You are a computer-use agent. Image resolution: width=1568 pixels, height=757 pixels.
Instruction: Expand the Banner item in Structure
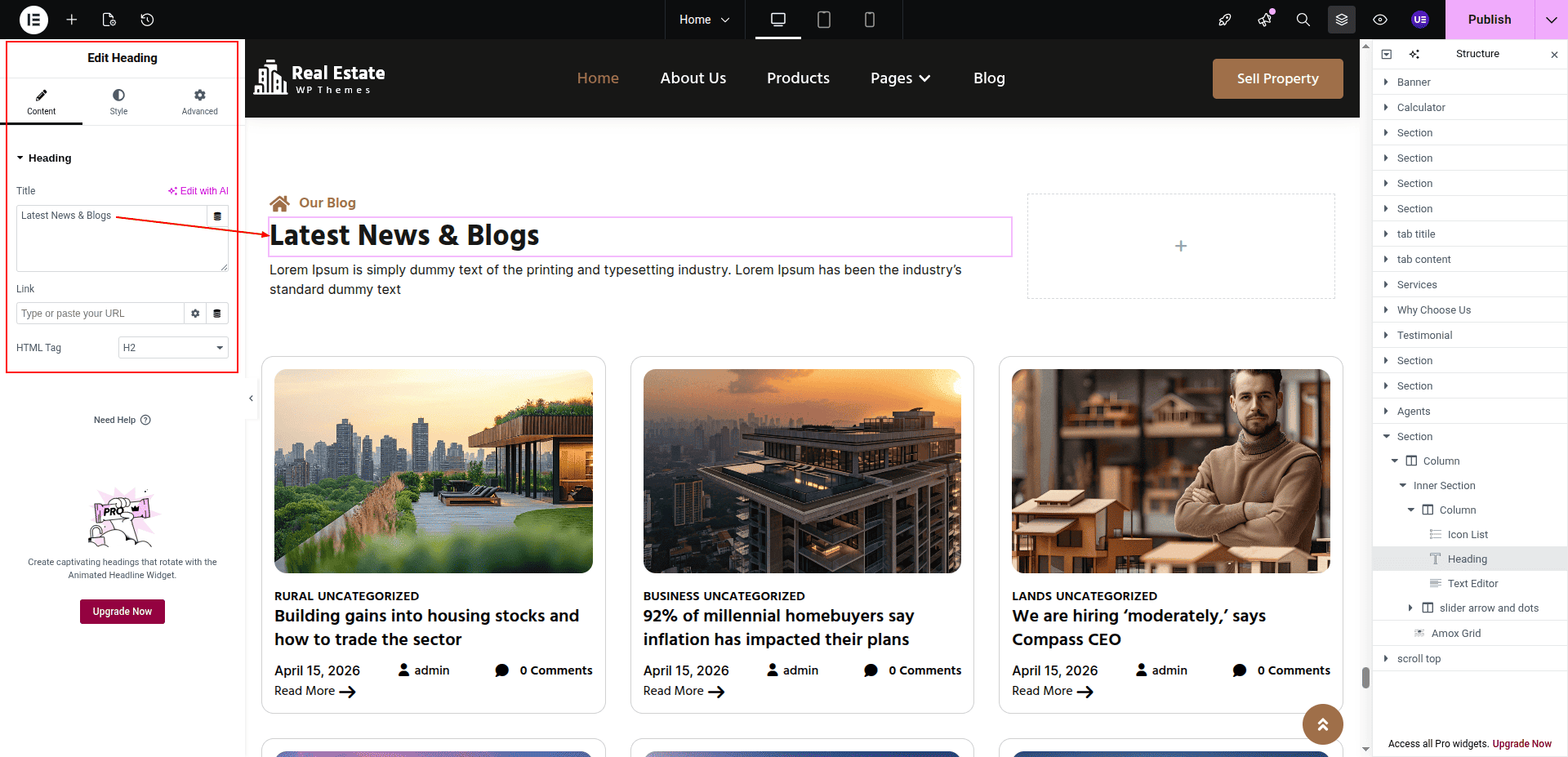(1386, 82)
